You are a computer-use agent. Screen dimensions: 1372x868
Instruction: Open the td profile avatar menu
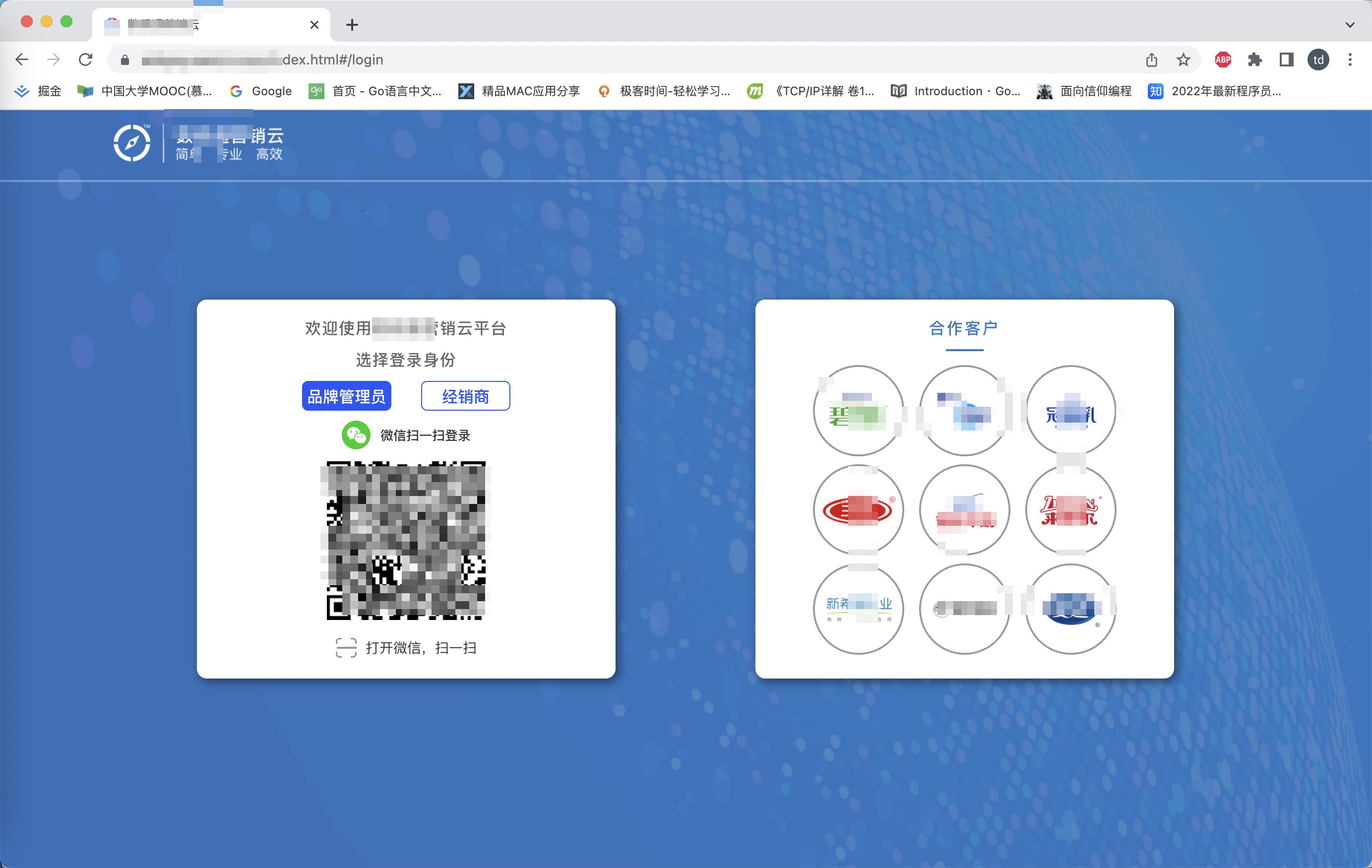pos(1318,60)
